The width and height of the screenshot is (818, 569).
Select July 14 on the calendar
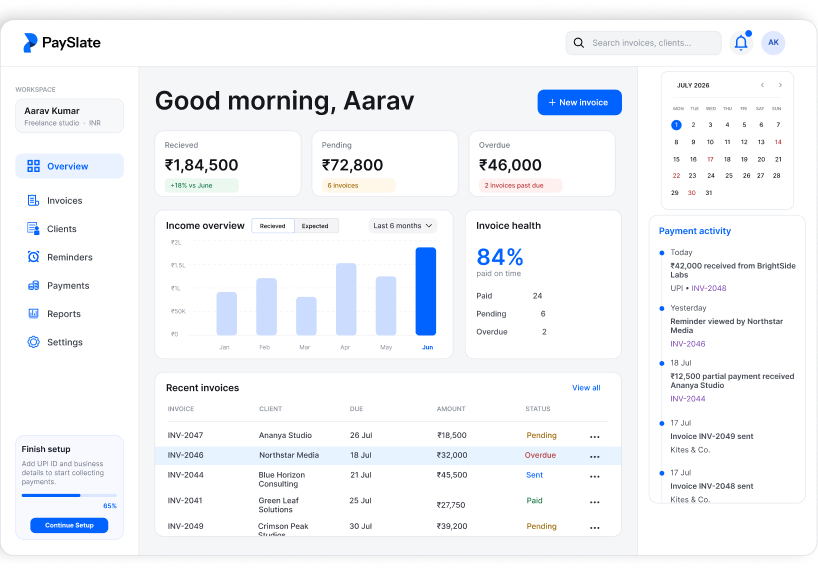(778, 142)
